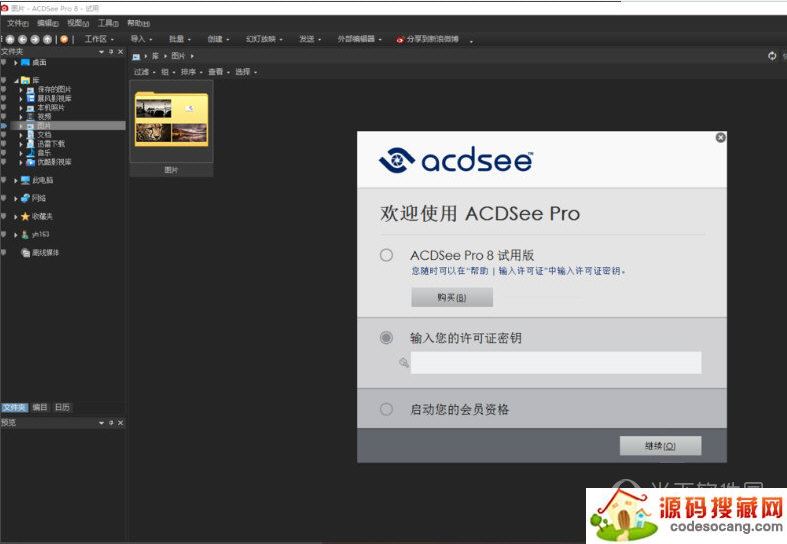Click the Weibo logo share icon
Screen dimensions: 787x544
pos(400,40)
